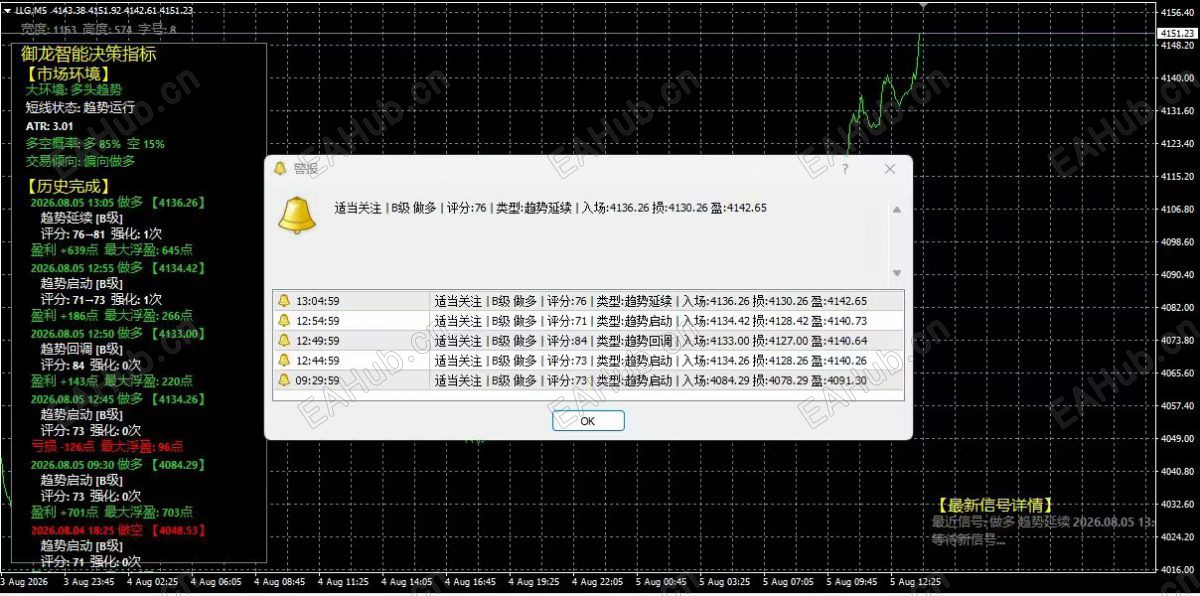
Task: Click 多空概率 多 85% 空 15% line
Action: 96,144
